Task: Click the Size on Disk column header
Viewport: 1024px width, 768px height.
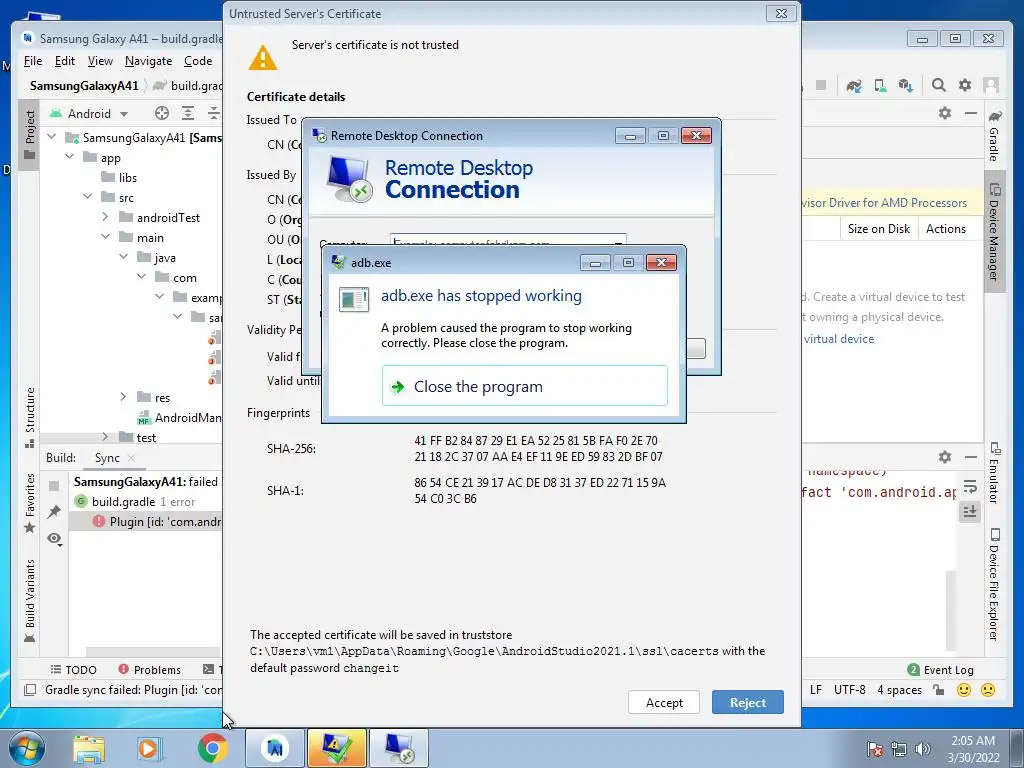Action: point(878,229)
